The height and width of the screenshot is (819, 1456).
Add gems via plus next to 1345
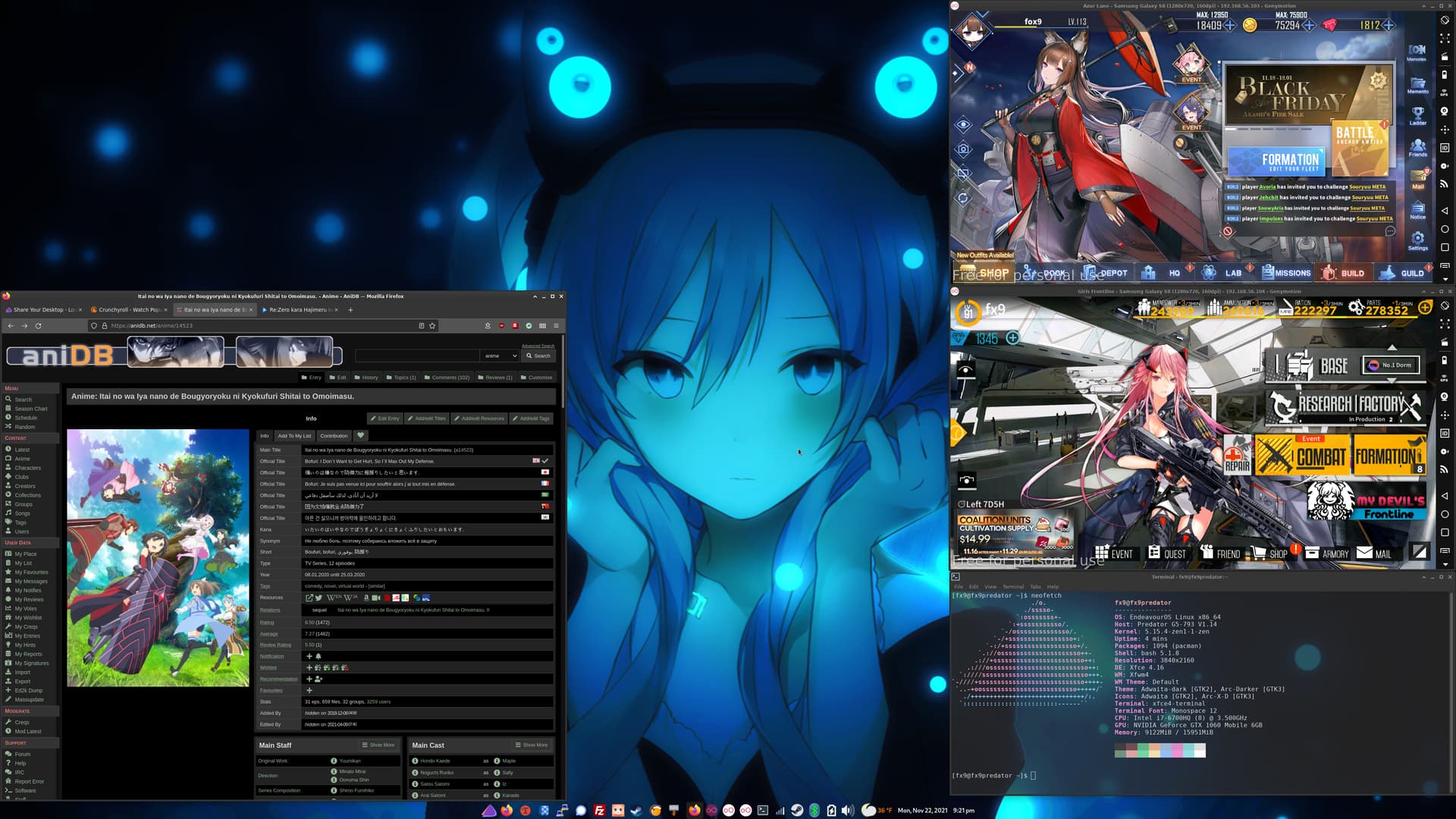[1012, 338]
